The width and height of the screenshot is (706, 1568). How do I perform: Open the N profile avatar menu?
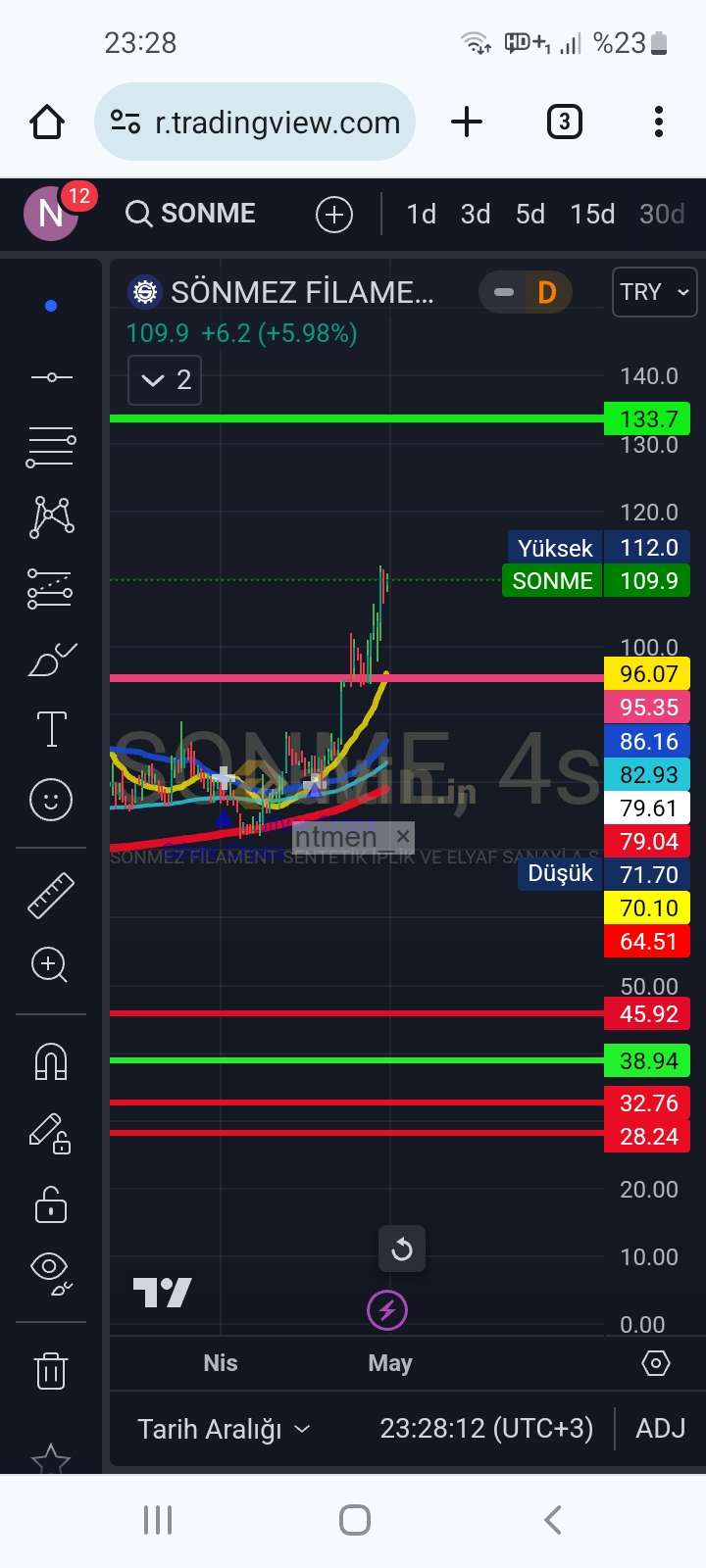tap(51, 213)
